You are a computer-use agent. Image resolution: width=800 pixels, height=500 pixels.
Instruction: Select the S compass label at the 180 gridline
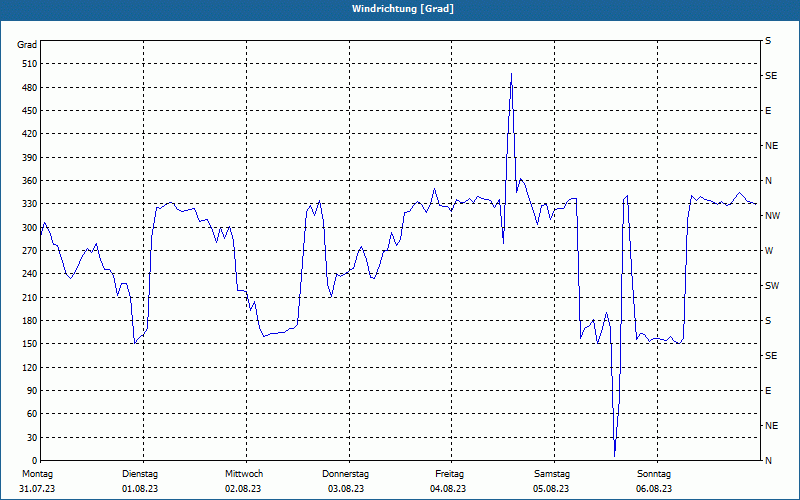click(x=768, y=321)
